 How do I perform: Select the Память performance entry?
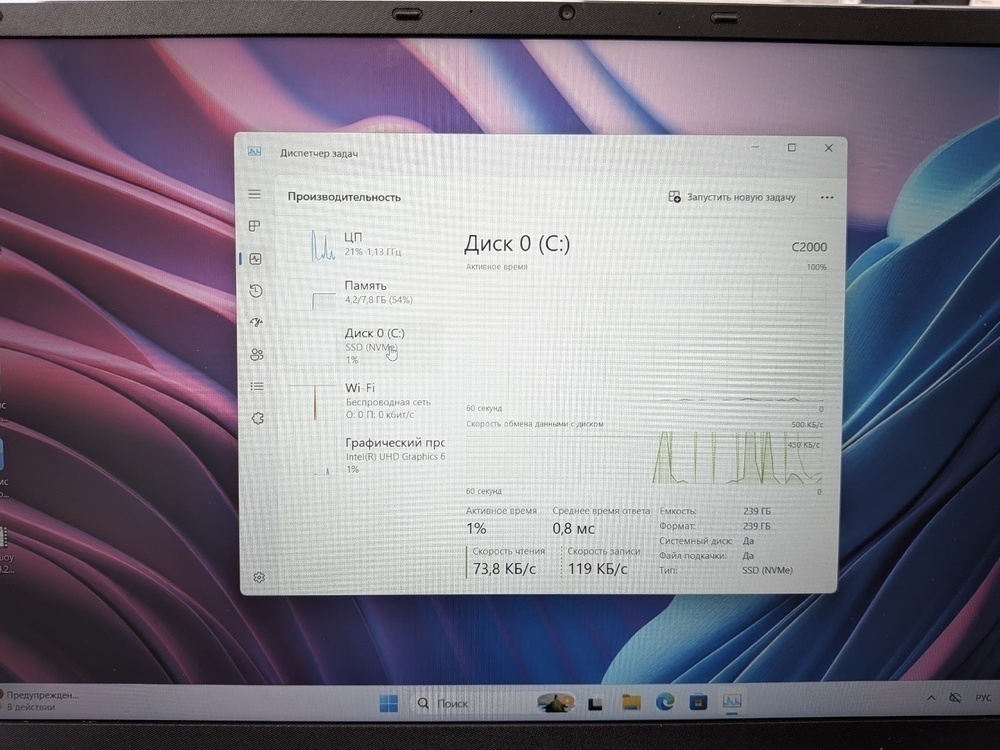point(367,293)
